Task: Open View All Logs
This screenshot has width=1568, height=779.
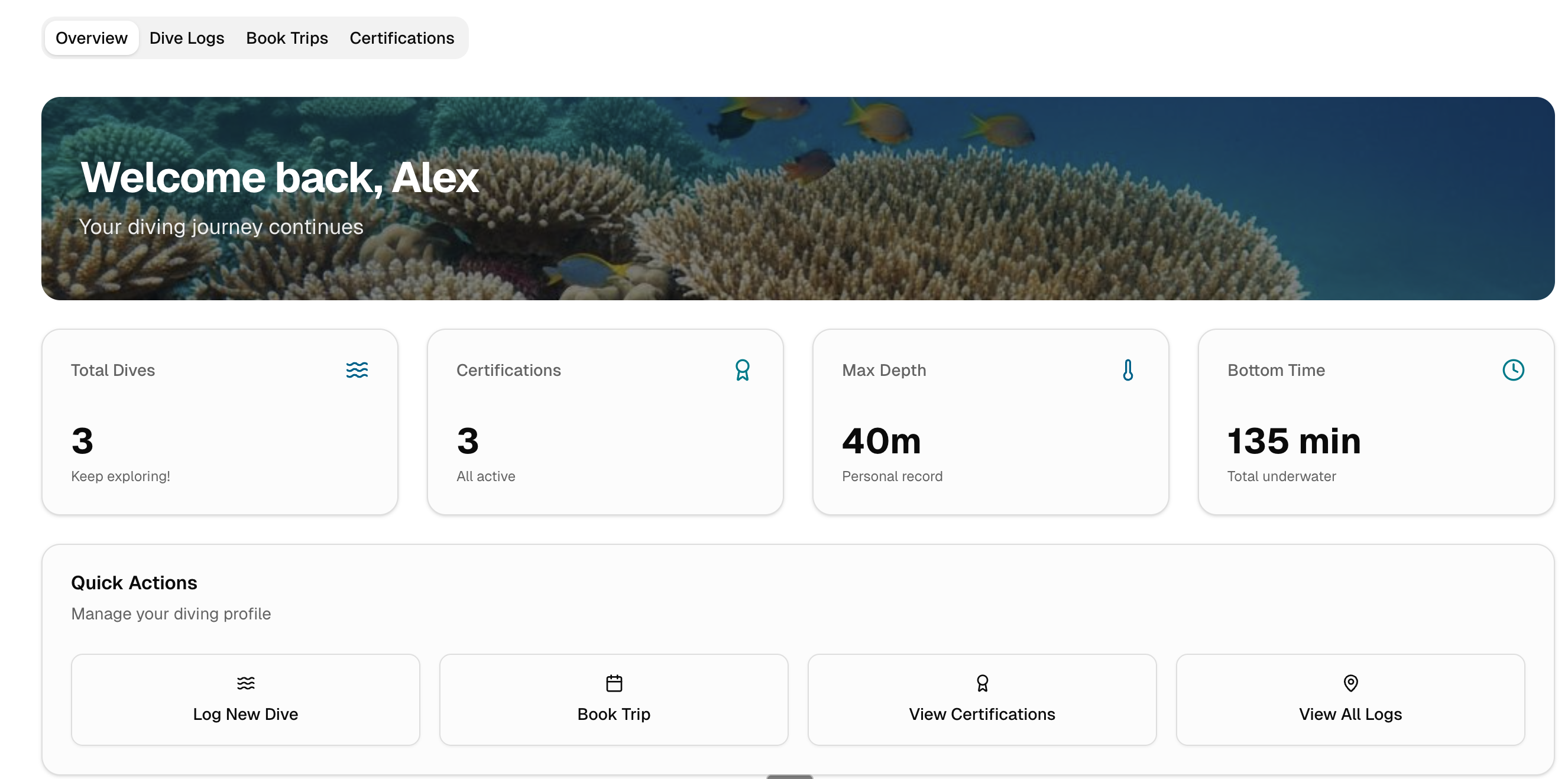Action: pyautogui.click(x=1350, y=699)
